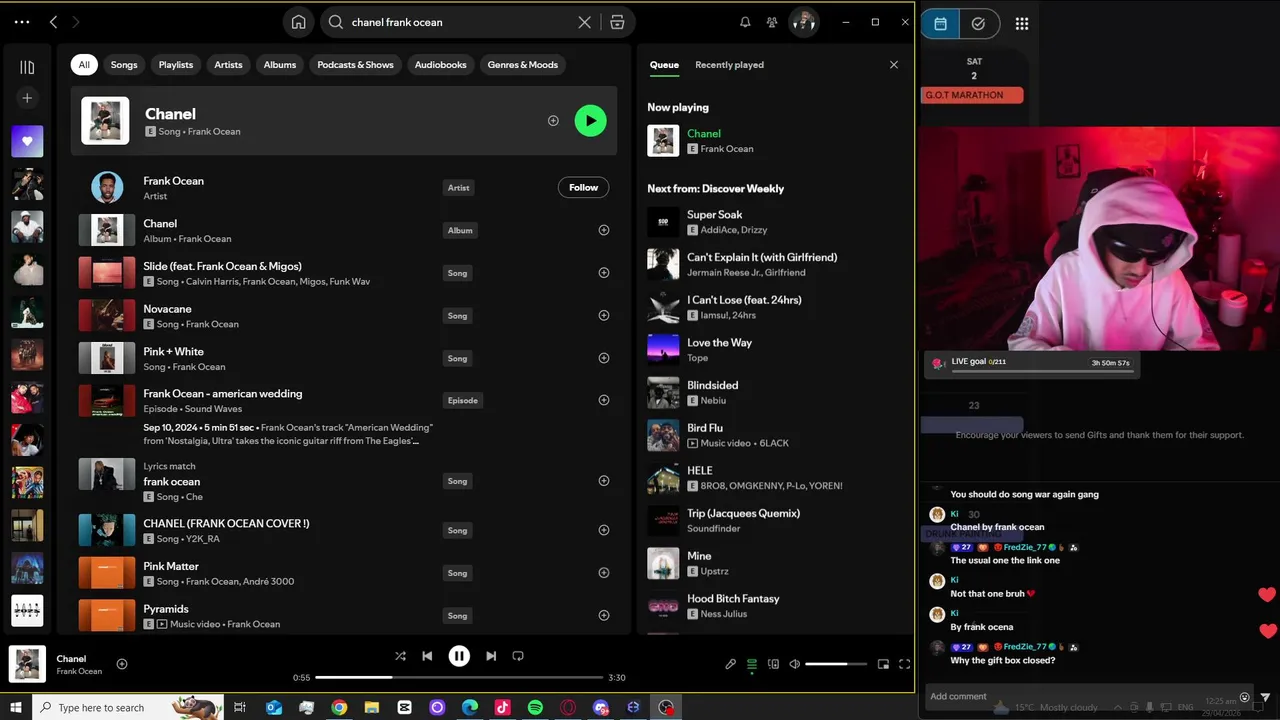Open the Browse icon beside search
The width and height of the screenshot is (1280, 720).
click(x=617, y=22)
